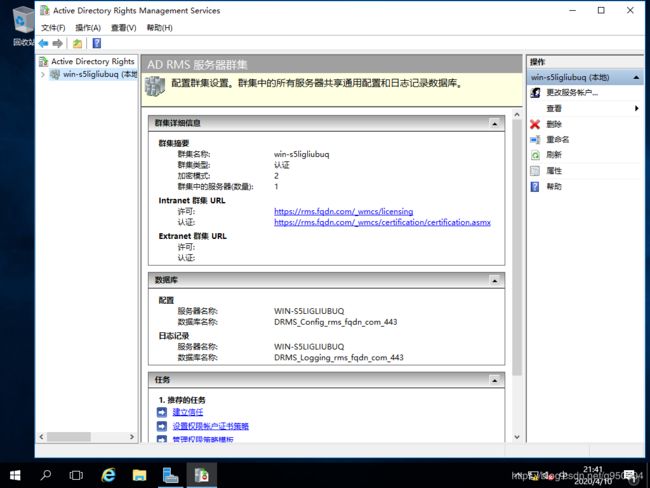
Task: Collapse the 群集详细信息 section
Action: (495, 124)
